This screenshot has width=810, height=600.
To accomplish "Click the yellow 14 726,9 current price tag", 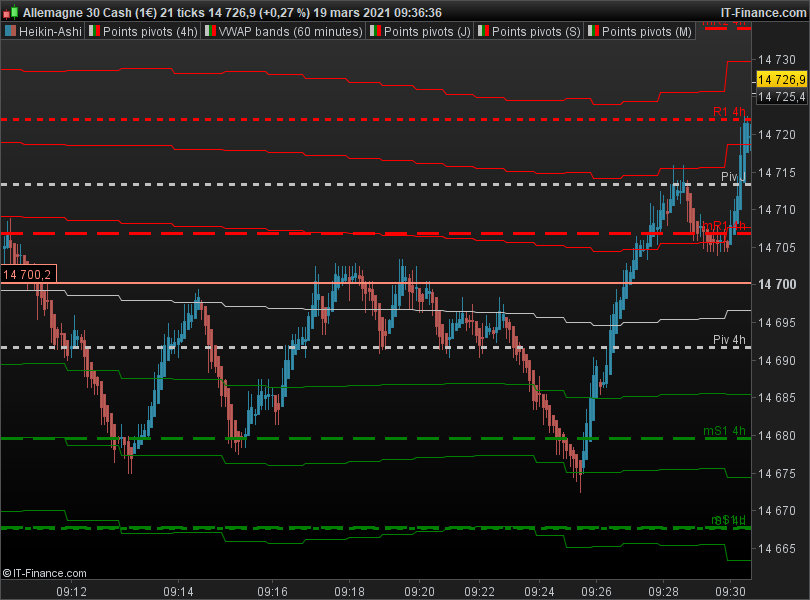I will point(781,79).
